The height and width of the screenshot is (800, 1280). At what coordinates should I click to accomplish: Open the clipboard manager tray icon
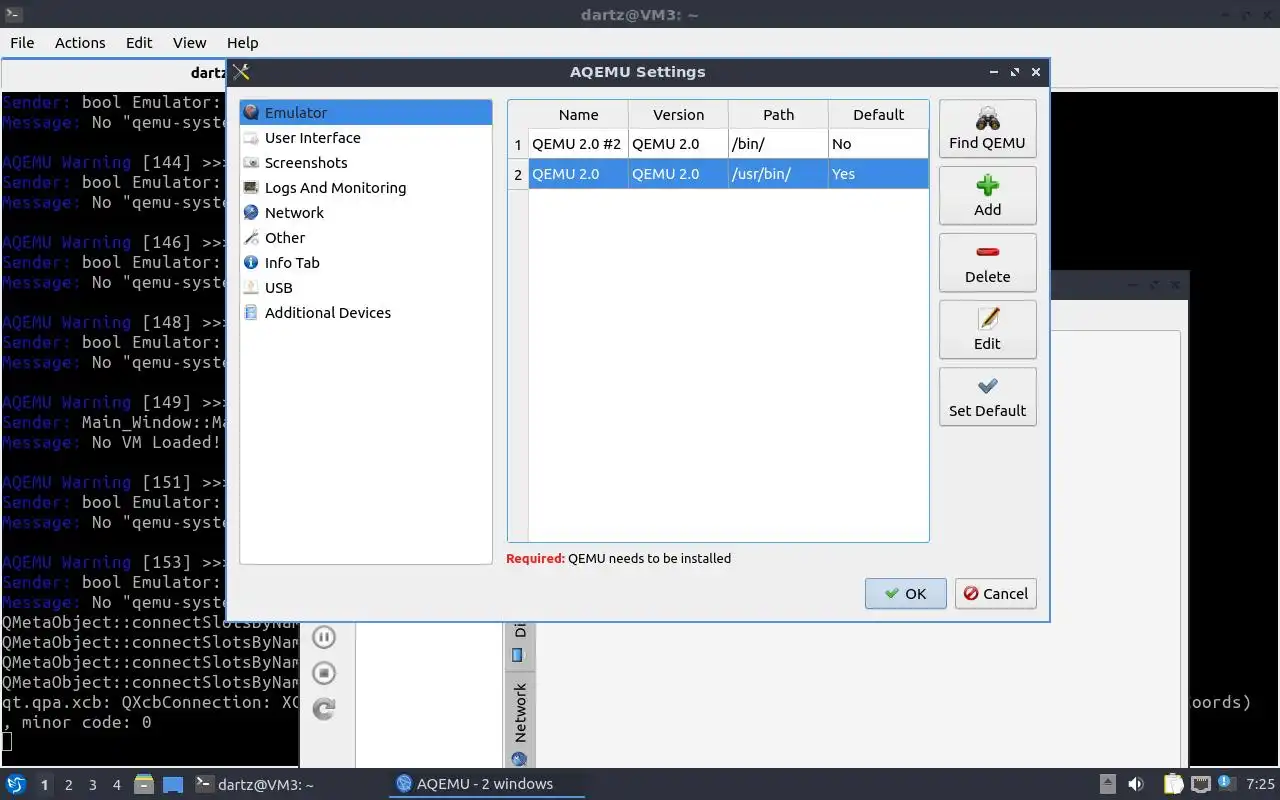(1172, 784)
